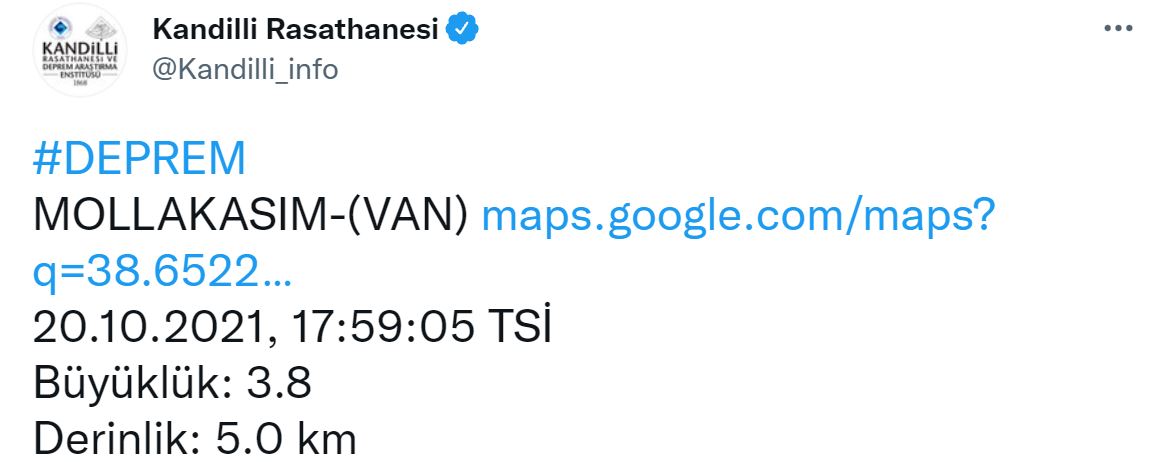
Task: Click the blue verified checkmark badge
Action: [x=462, y=30]
